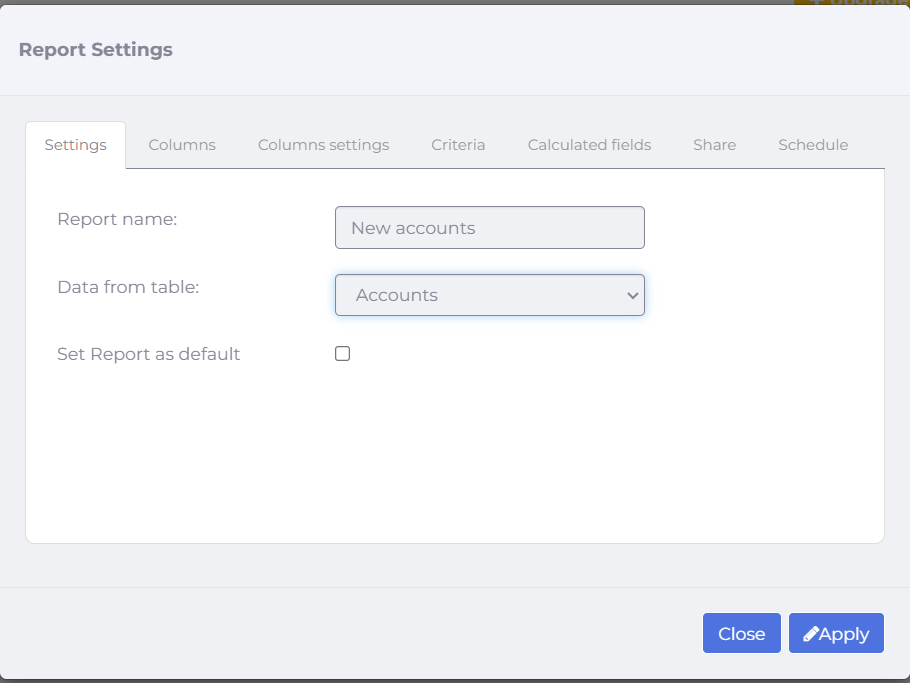Click the New accounts text in field
Screen dimensions: 910x683
pyautogui.click(x=413, y=228)
